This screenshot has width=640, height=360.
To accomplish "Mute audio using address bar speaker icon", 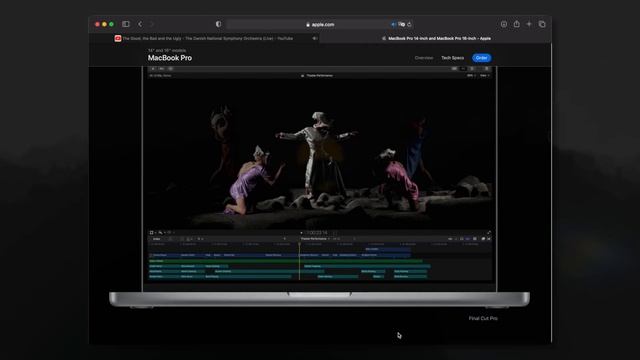I will [x=393, y=24].
